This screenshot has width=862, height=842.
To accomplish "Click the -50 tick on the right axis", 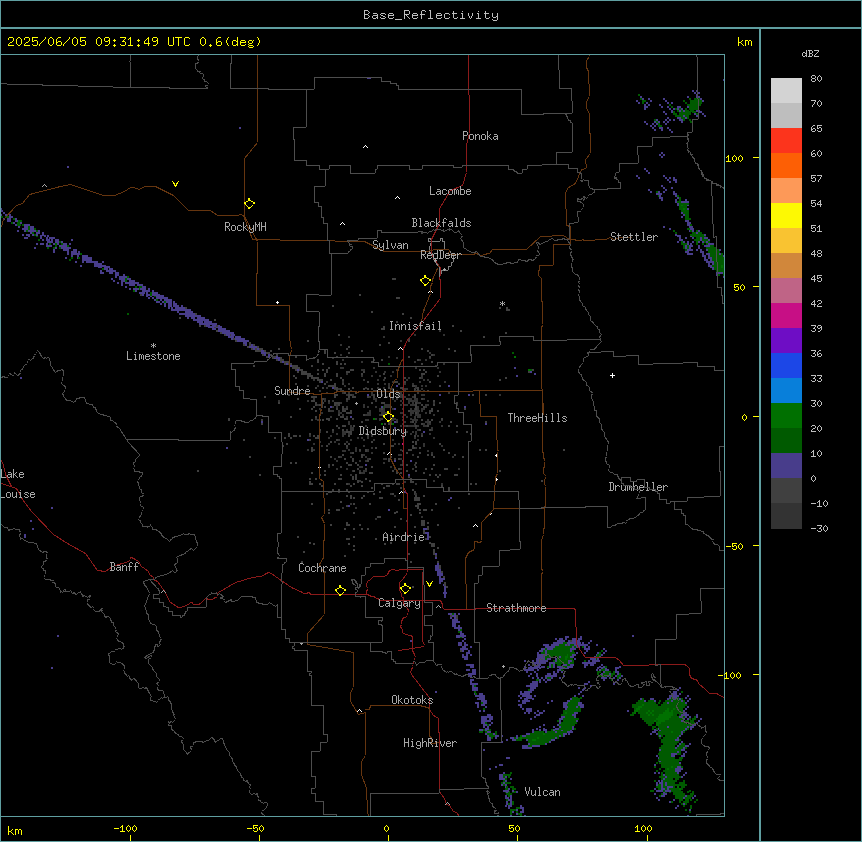I will point(734,546).
